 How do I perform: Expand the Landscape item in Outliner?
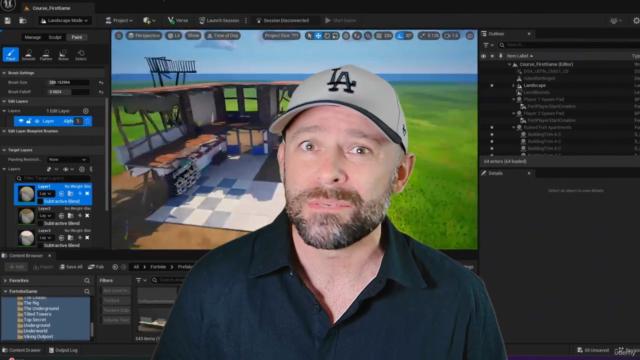click(x=513, y=85)
